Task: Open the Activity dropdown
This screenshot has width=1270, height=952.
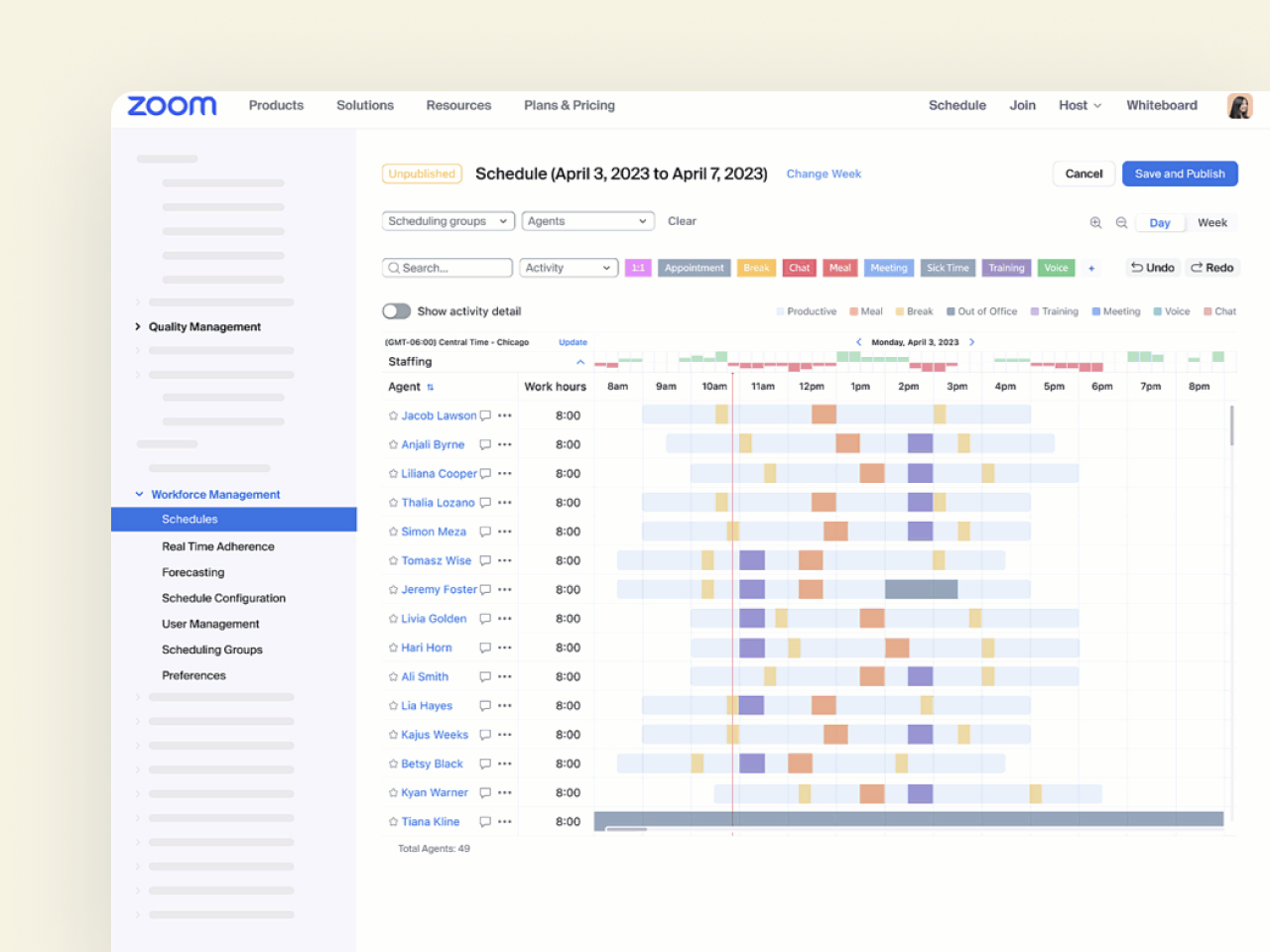Action: 568,268
